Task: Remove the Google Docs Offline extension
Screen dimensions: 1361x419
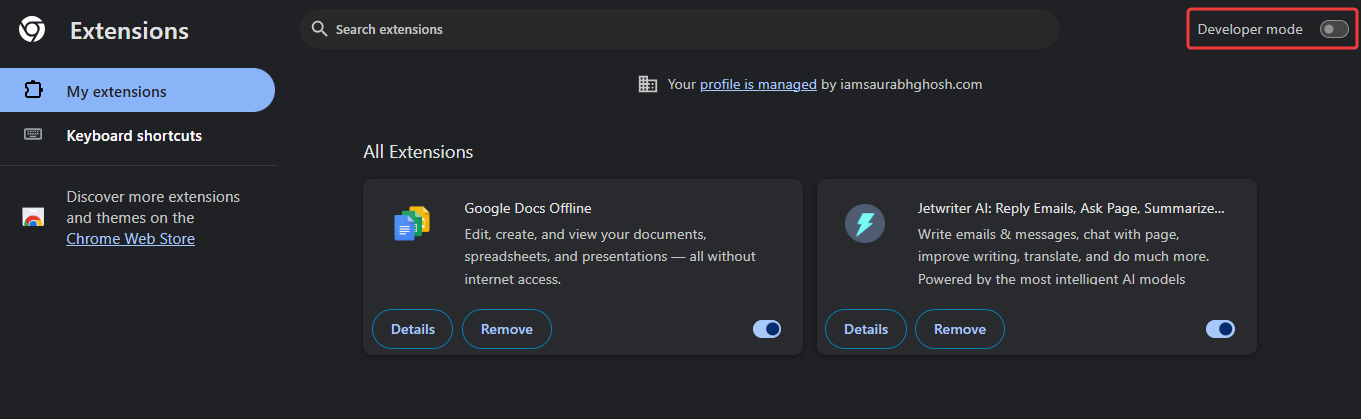Action: point(507,329)
